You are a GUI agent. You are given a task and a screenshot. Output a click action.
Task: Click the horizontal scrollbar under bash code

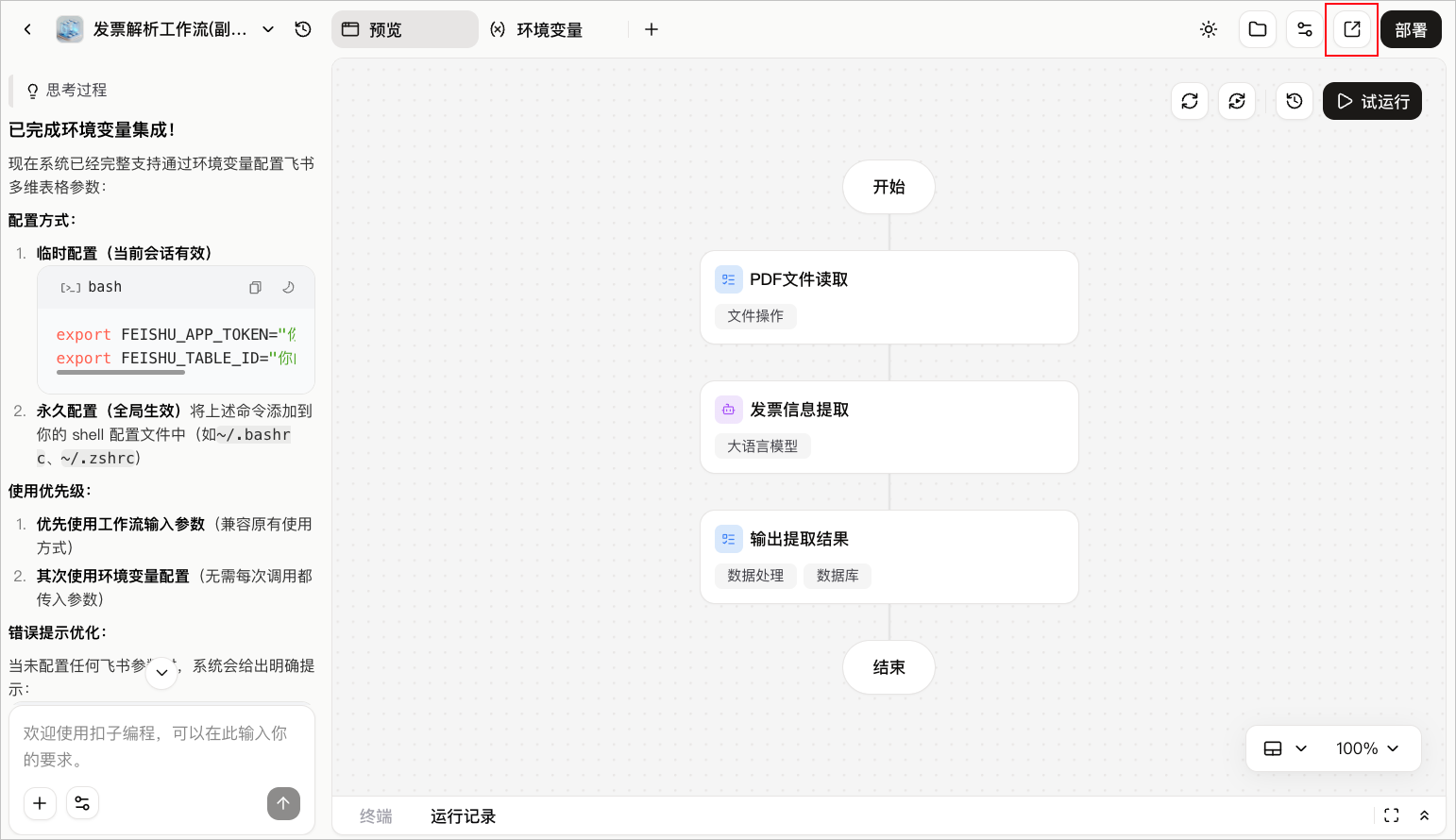(x=121, y=373)
